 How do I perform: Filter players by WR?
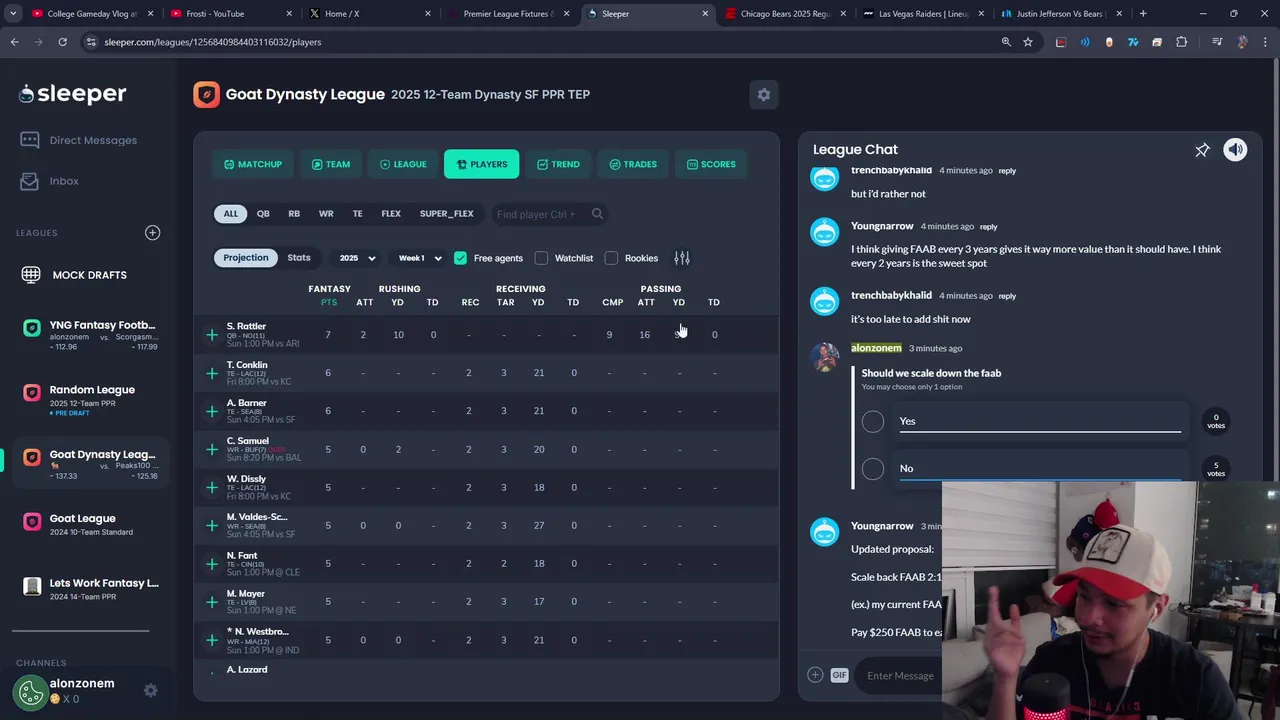326,214
